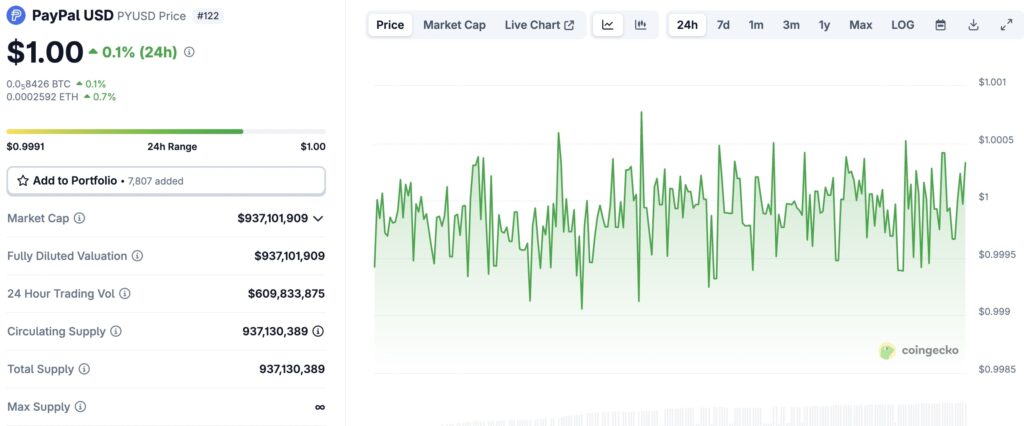
Task: Open Live Chart external link
Action: (539, 25)
